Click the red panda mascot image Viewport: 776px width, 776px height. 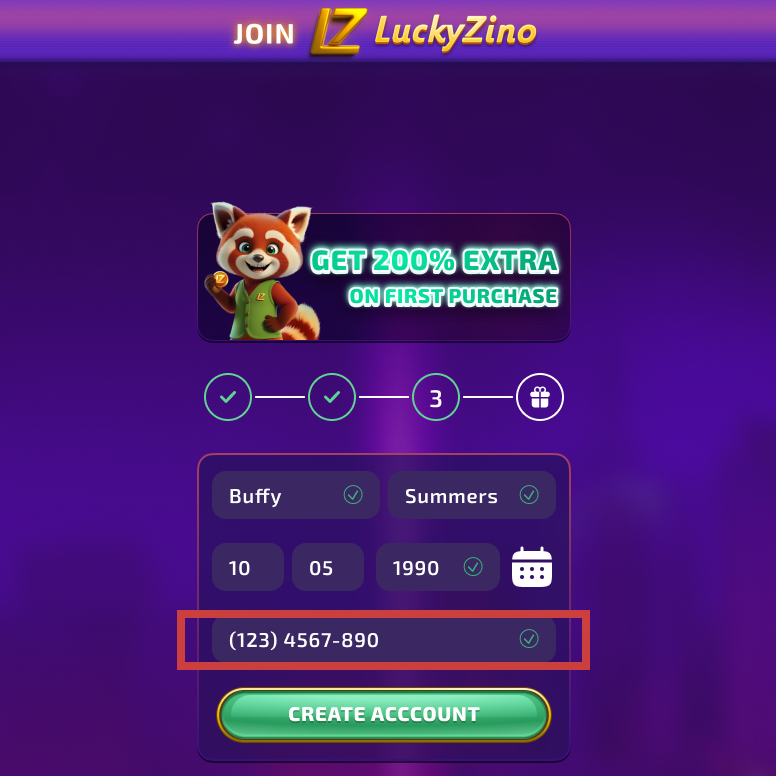[x=261, y=271]
